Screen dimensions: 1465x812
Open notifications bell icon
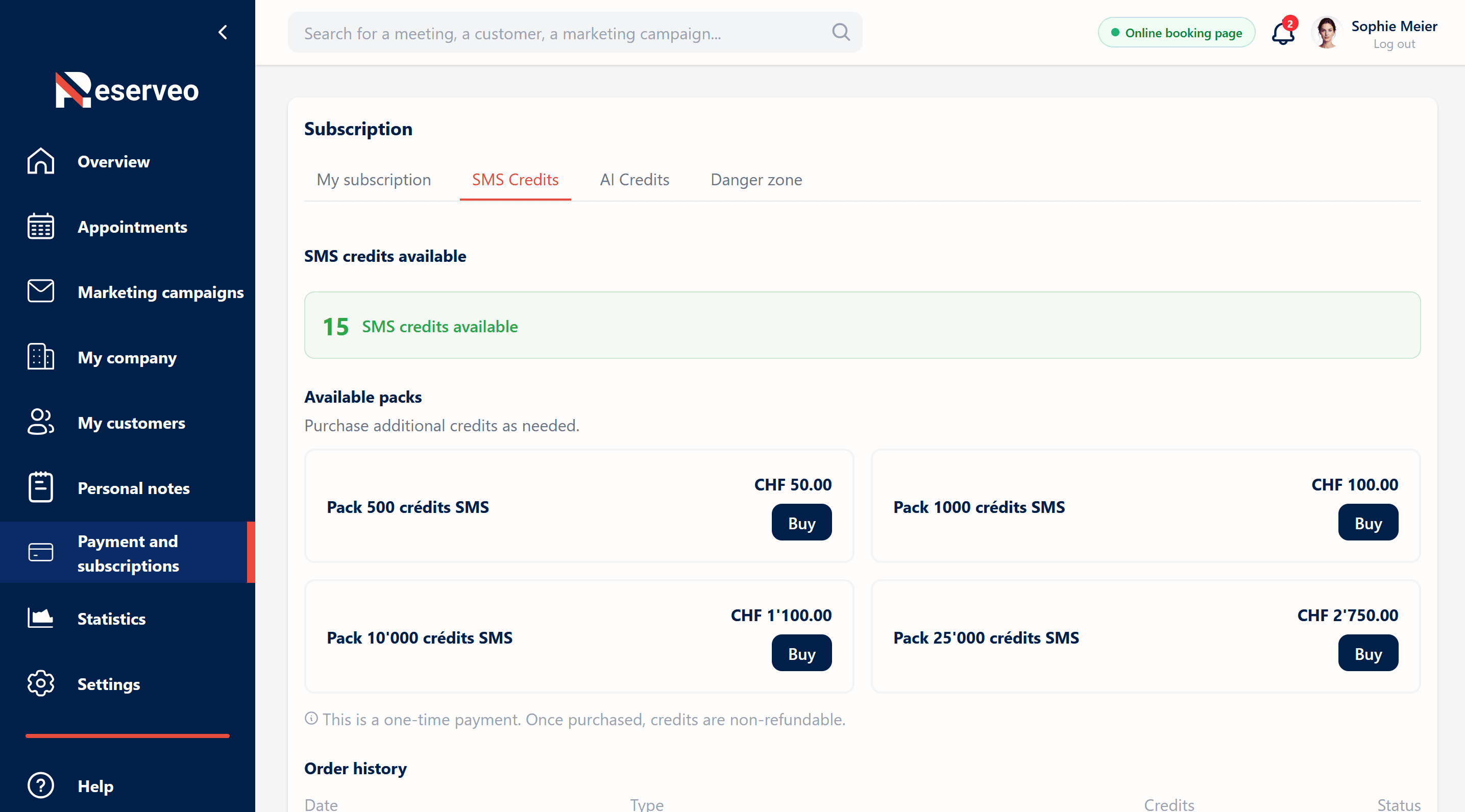(x=1283, y=33)
